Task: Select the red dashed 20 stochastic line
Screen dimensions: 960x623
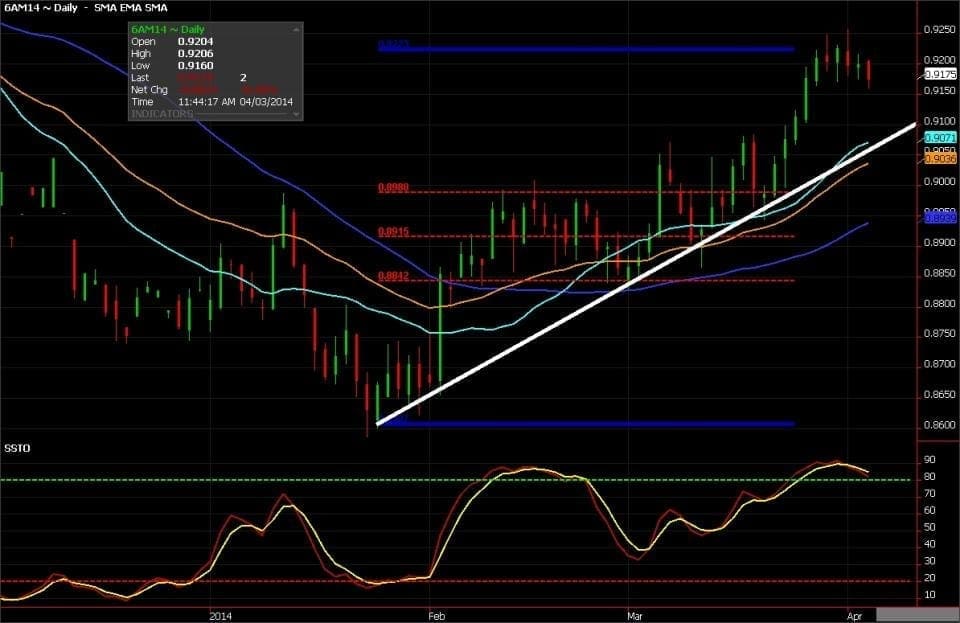Action: (456, 581)
